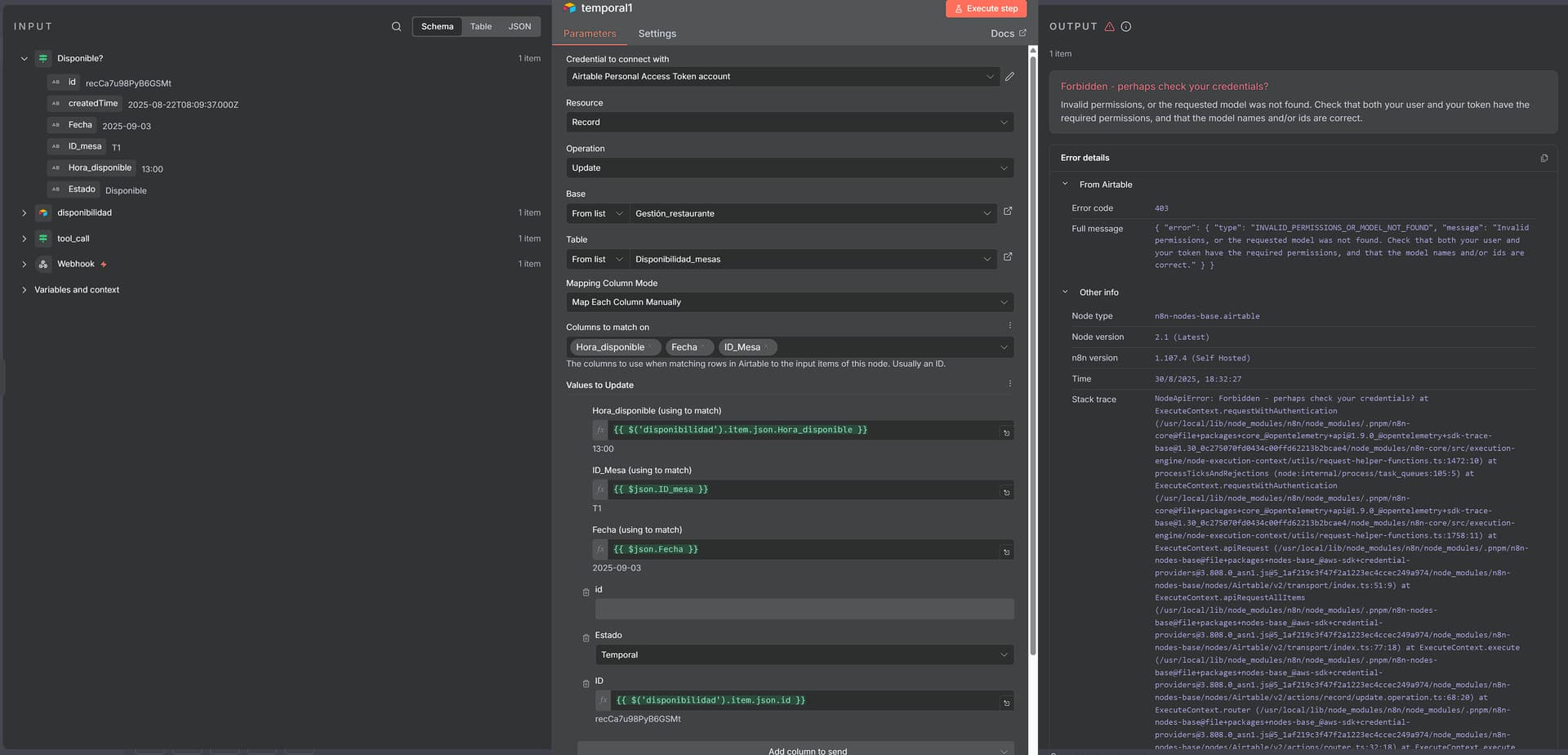The width and height of the screenshot is (1568, 755).
Task: Open the Estado dropdown set to Temporal
Action: click(x=804, y=655)
